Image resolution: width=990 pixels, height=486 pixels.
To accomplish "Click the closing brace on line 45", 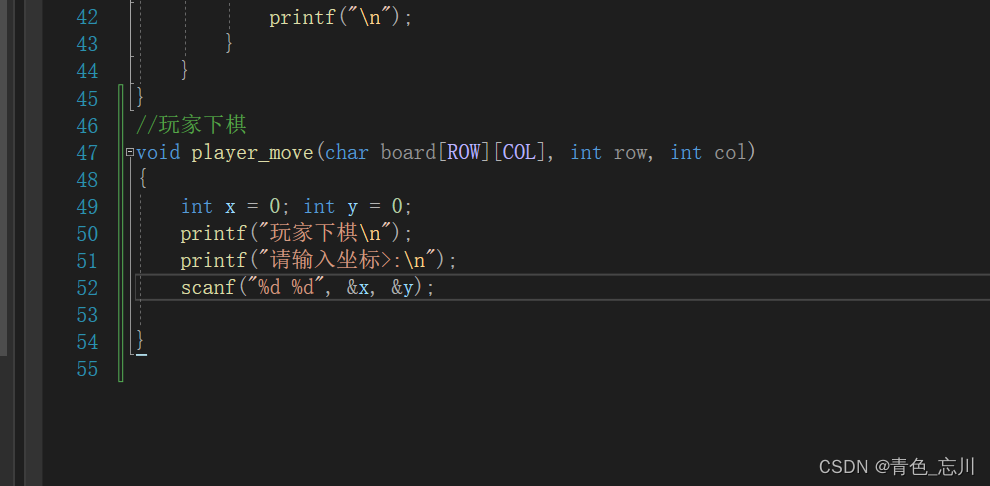I will (x=140, y=98).
